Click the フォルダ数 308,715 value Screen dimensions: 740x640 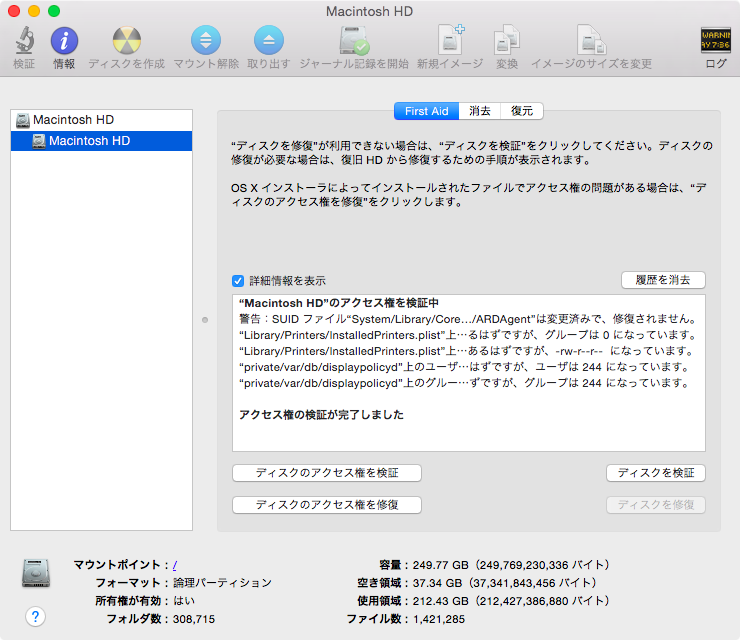[194, 619]
